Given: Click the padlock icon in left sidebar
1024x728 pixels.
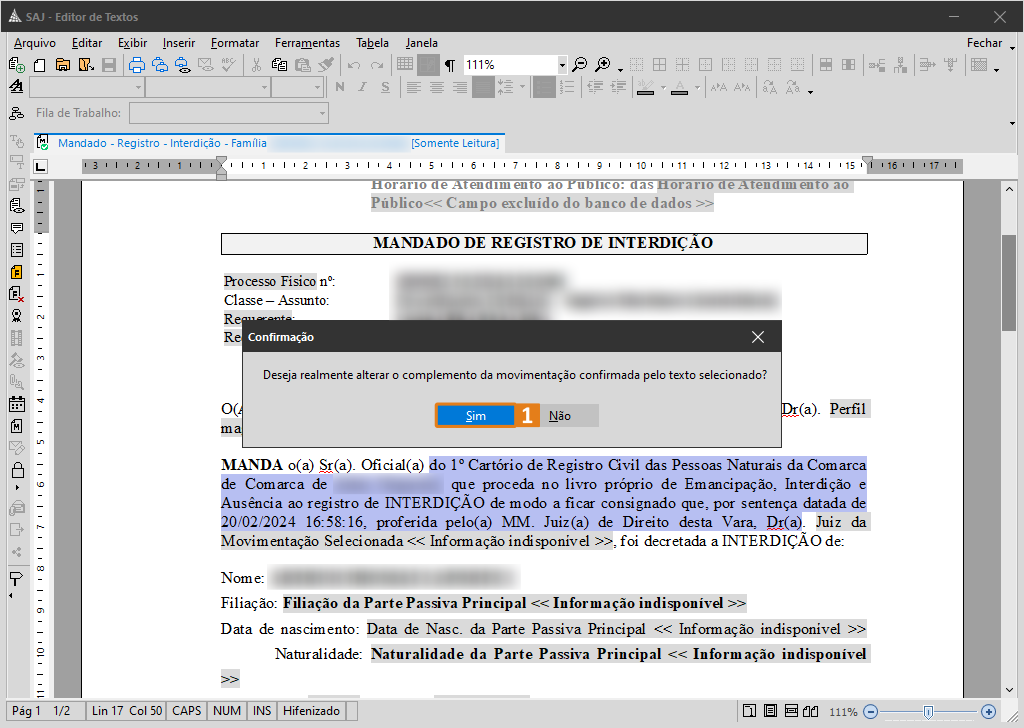Looking at the screenshot, I should point(18,470).
